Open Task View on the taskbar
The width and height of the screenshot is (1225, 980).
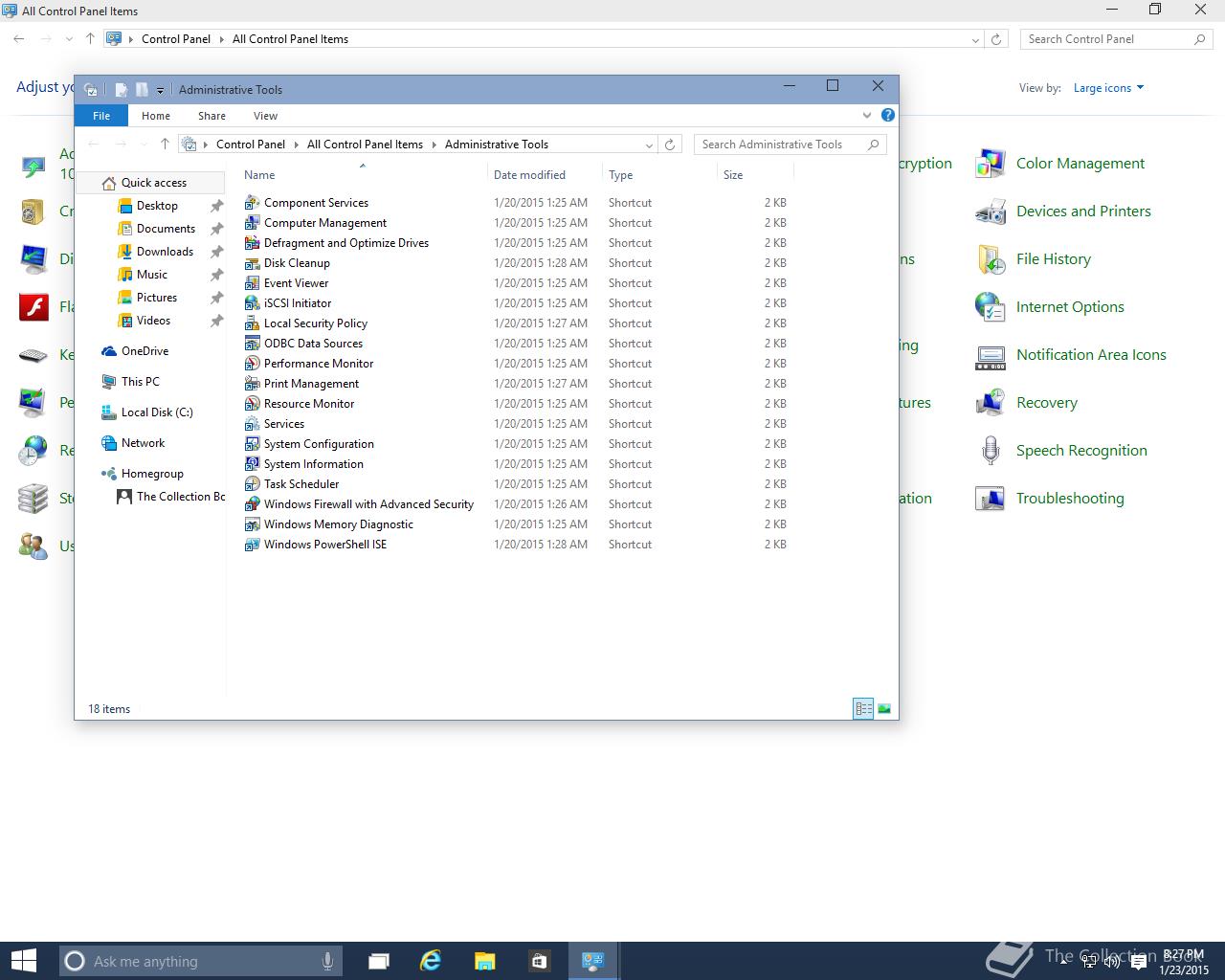pyautogui.click(x=379, y=961)
